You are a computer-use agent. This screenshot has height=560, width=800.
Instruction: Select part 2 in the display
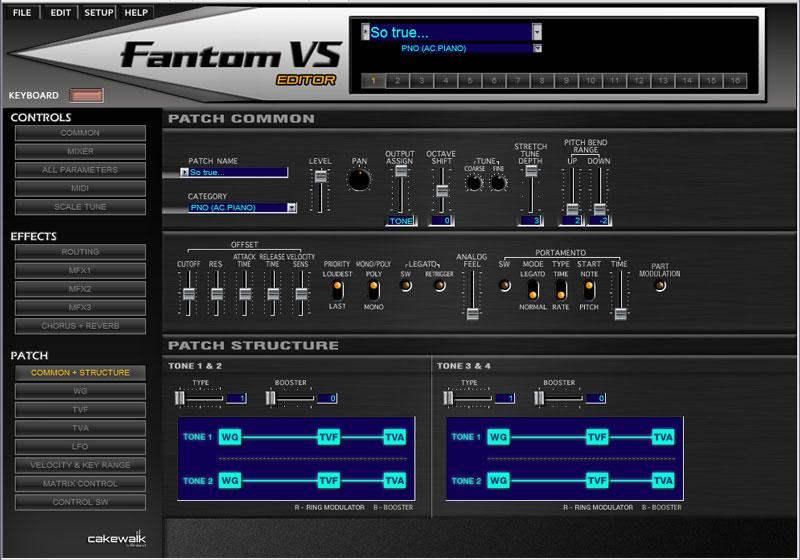pyautogui.click(x=397, y=81)
